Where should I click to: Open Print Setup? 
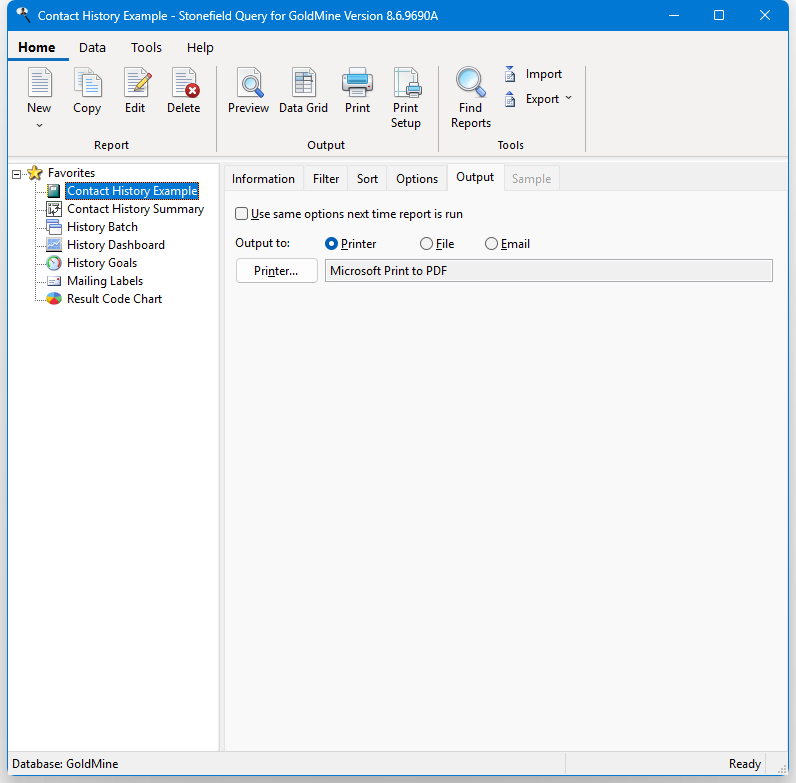tap(406, 99)
